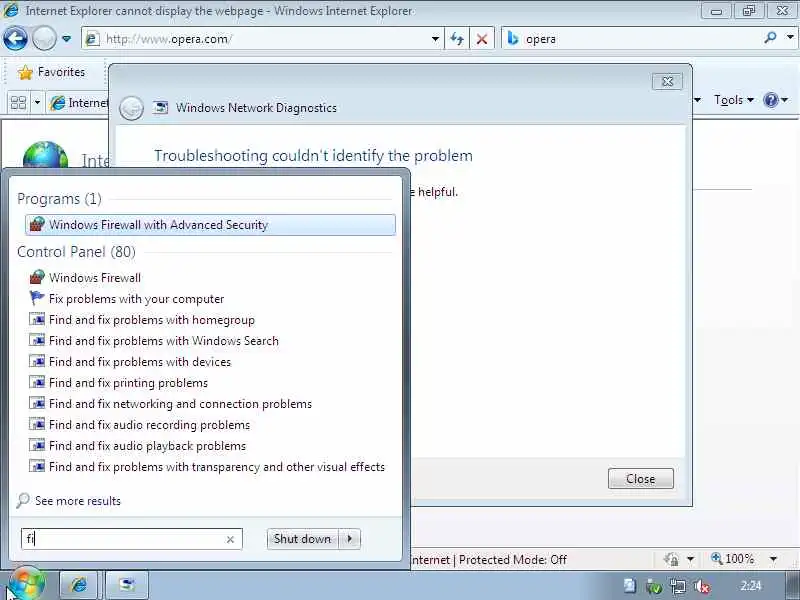
Task: Open Find and fix problems with homegroup
Action: pyautogui.click(x=142, y=320)
